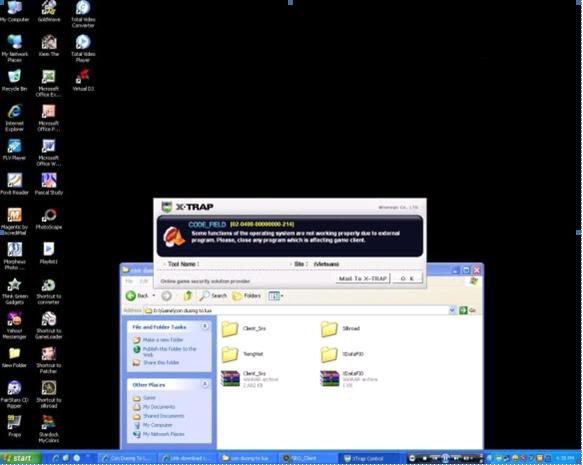
Task: Open the New Folder on the desktop
Action: coord(15,358)
